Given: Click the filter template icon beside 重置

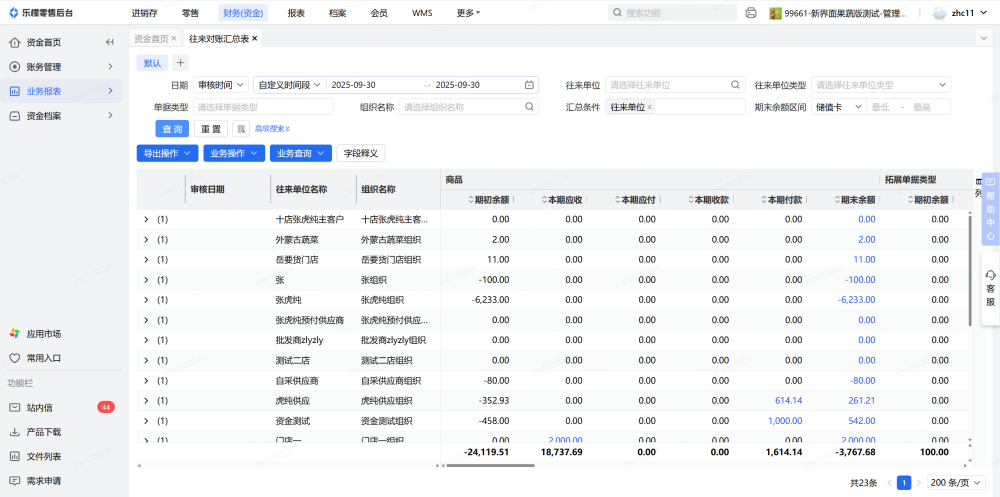Looking at the screenshot, I should point(240,129).
